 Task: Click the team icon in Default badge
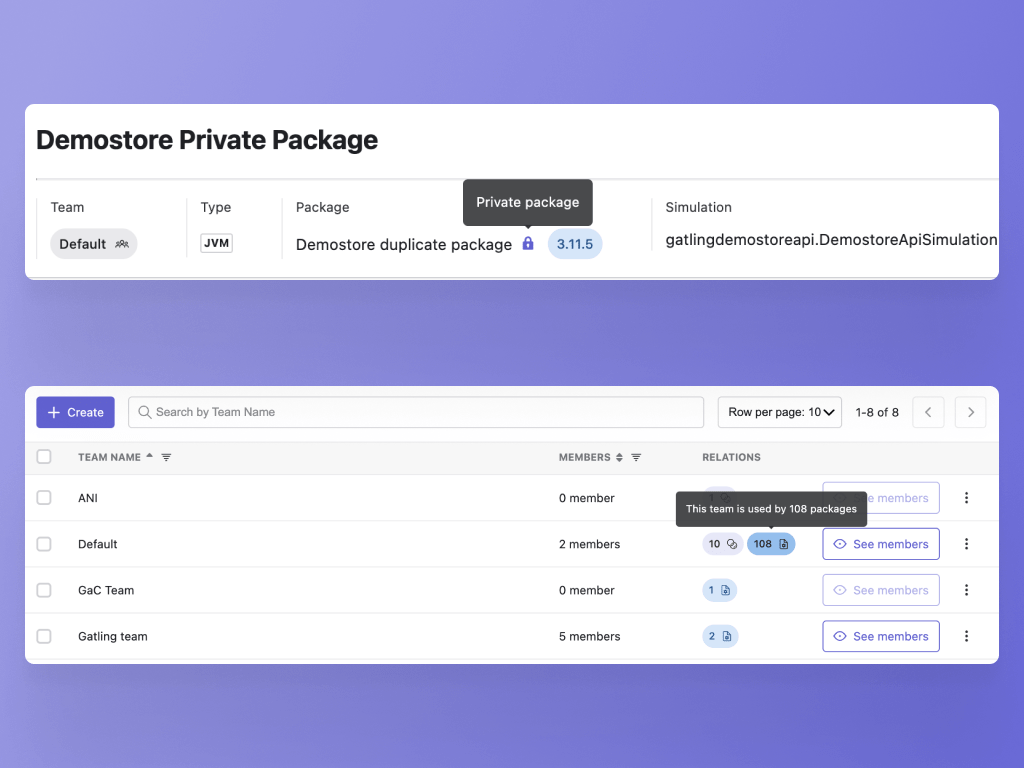pos(122,244)
